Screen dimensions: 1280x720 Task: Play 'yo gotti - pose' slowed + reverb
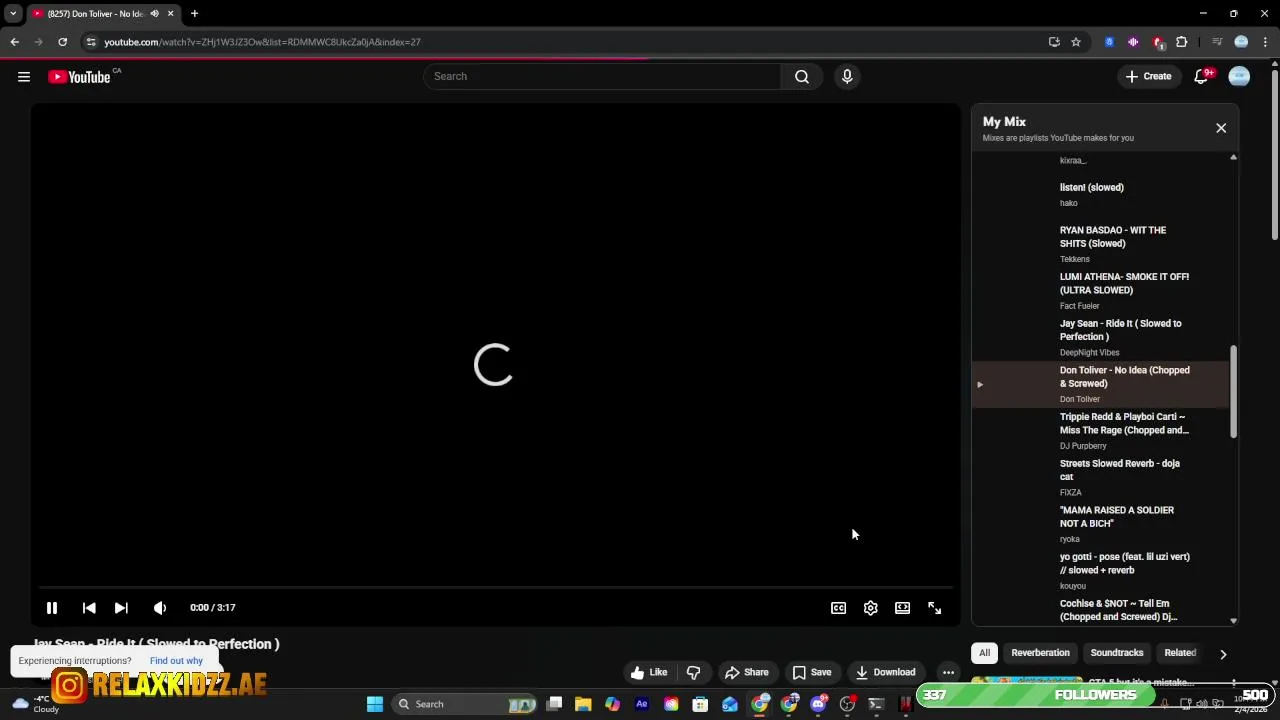1100,572
